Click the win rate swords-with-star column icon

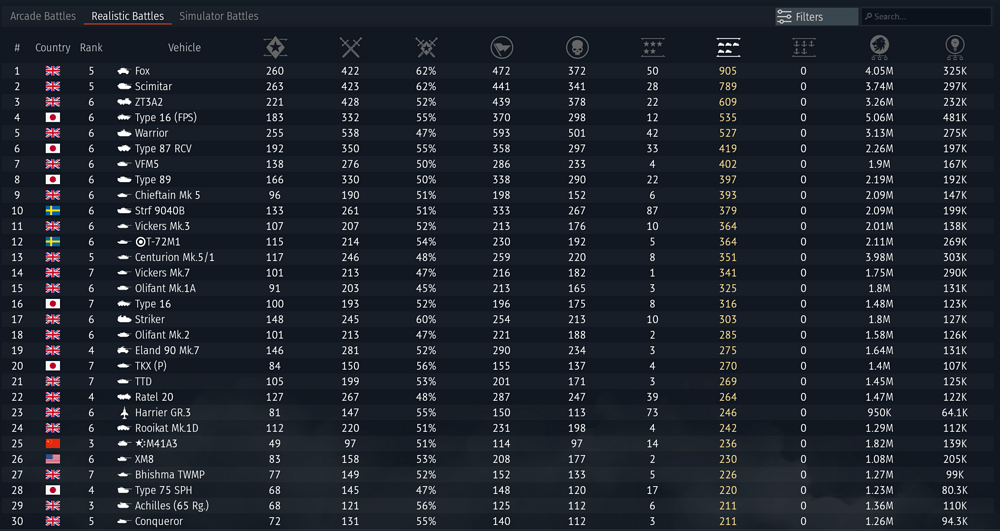426,47
